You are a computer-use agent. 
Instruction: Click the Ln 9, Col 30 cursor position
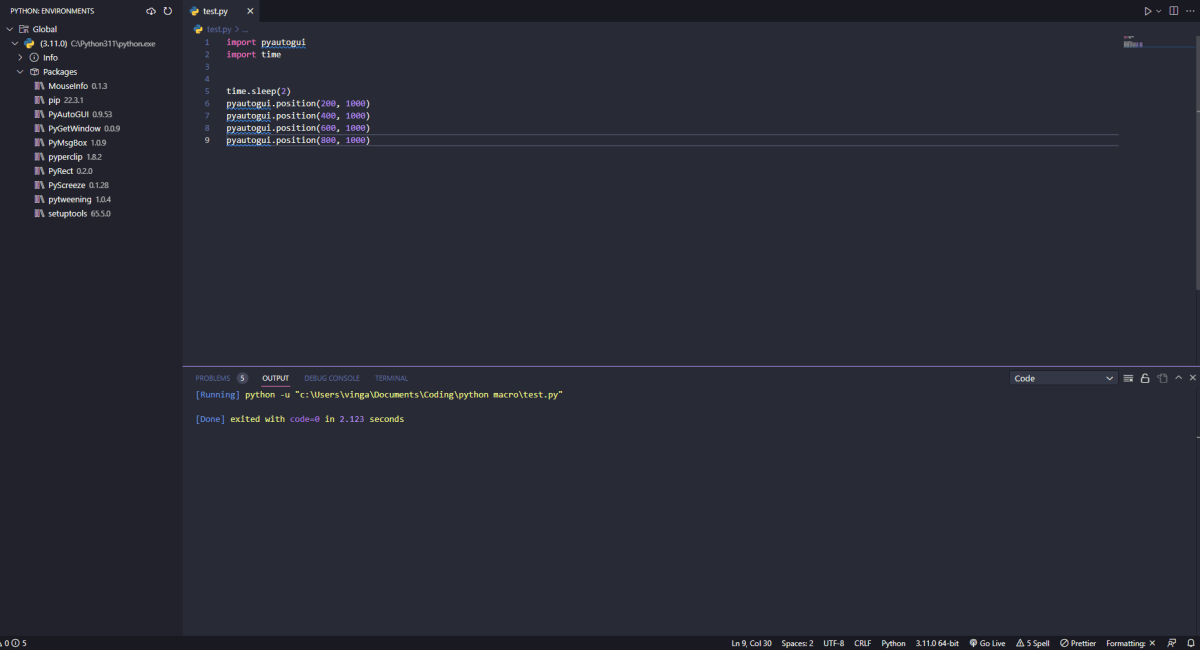(x=751, y=643)
